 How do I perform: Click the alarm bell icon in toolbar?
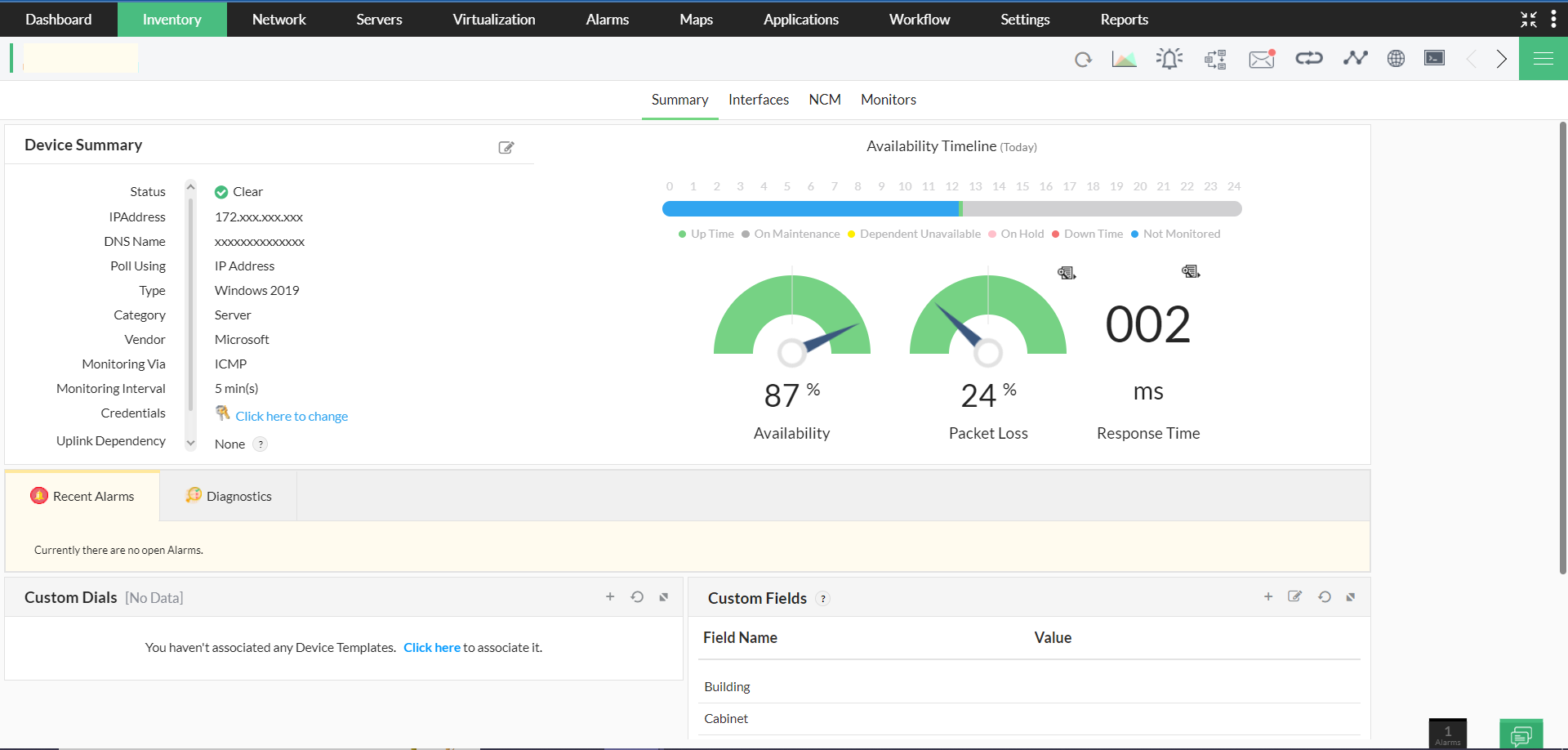click(x=1169, y=58)
